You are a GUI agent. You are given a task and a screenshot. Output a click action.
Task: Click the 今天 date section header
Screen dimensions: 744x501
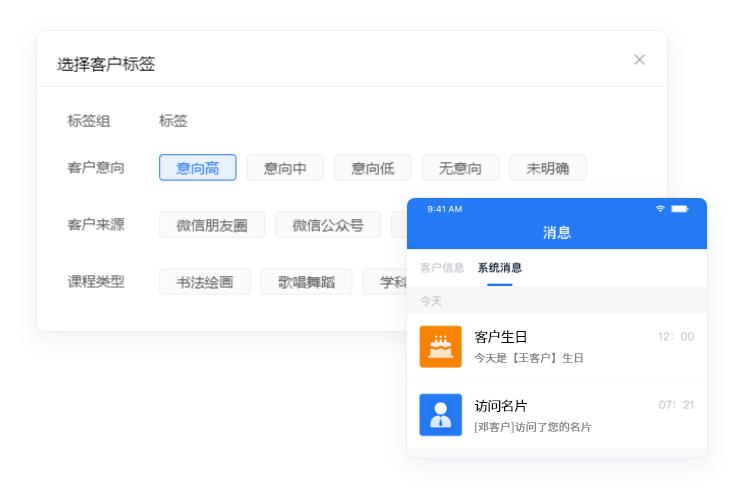[431, 301]
